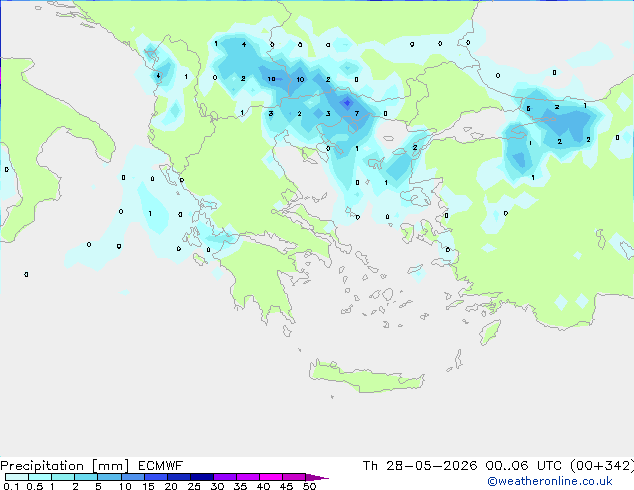Click the '45' legend scale label
The image size is (634, 490).
coord(286,486)
